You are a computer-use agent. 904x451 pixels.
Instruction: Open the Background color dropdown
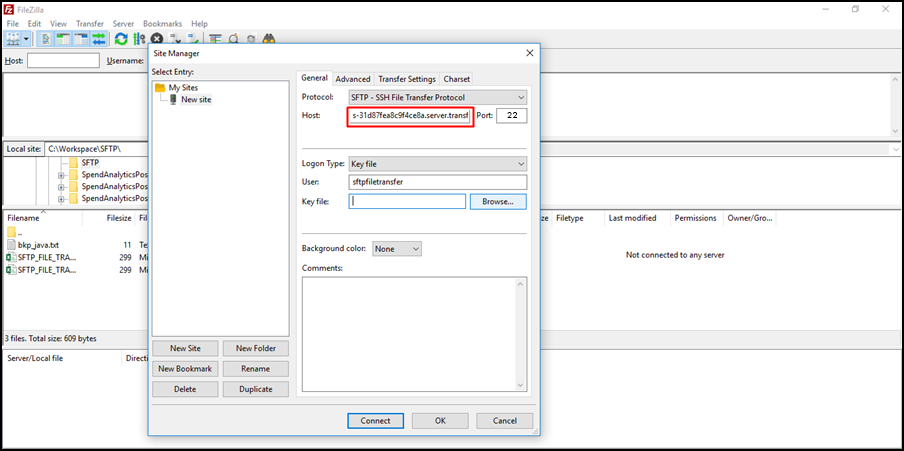pos(397,249)
